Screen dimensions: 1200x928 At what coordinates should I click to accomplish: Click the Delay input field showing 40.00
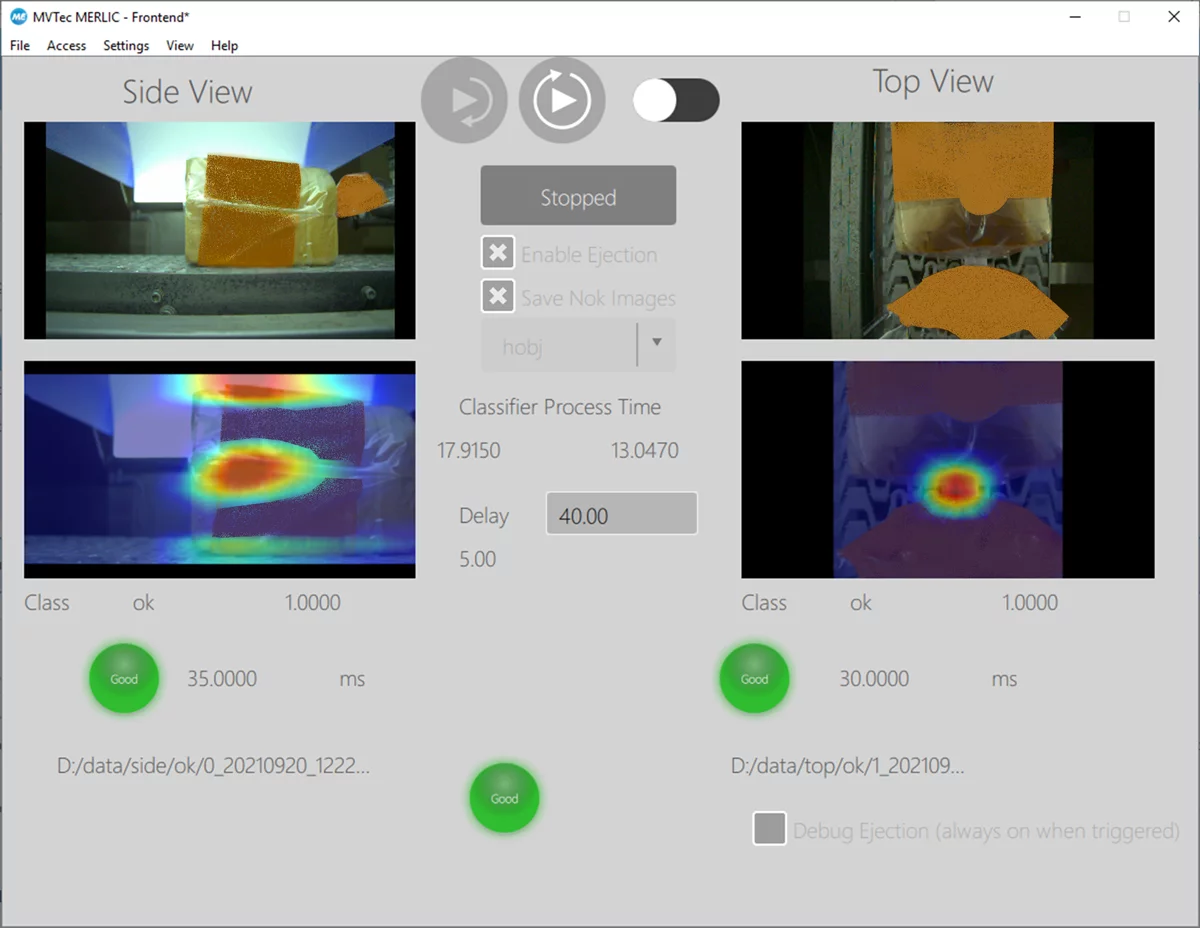coord(621,515)
